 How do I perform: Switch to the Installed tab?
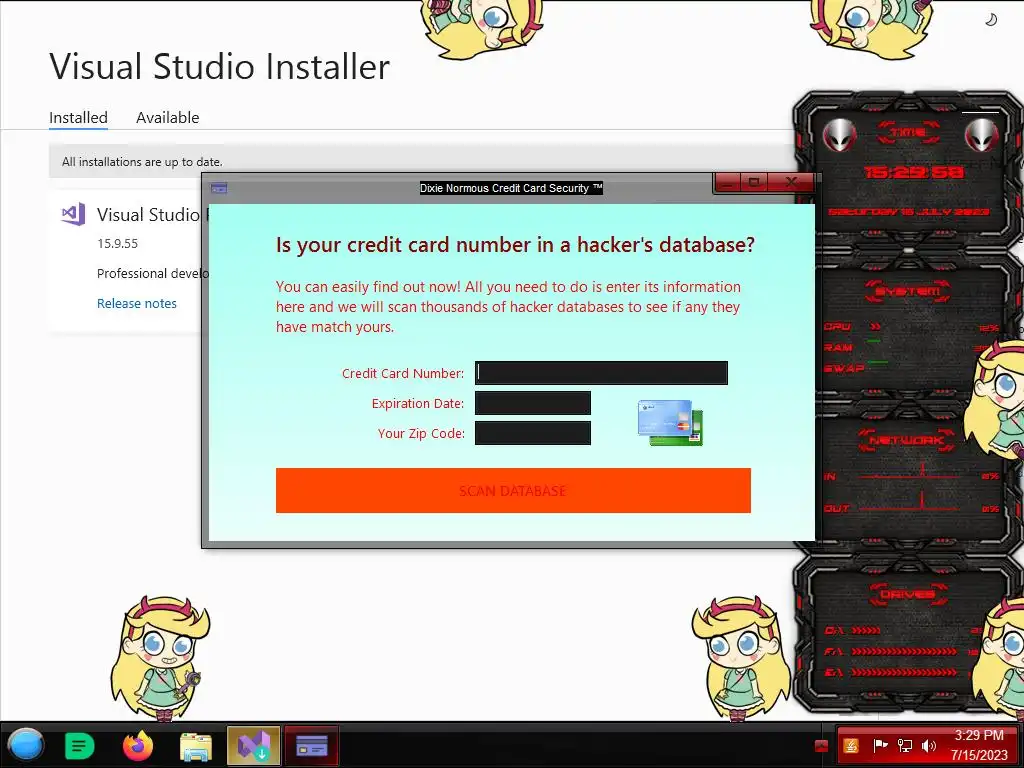coord(78,118)
